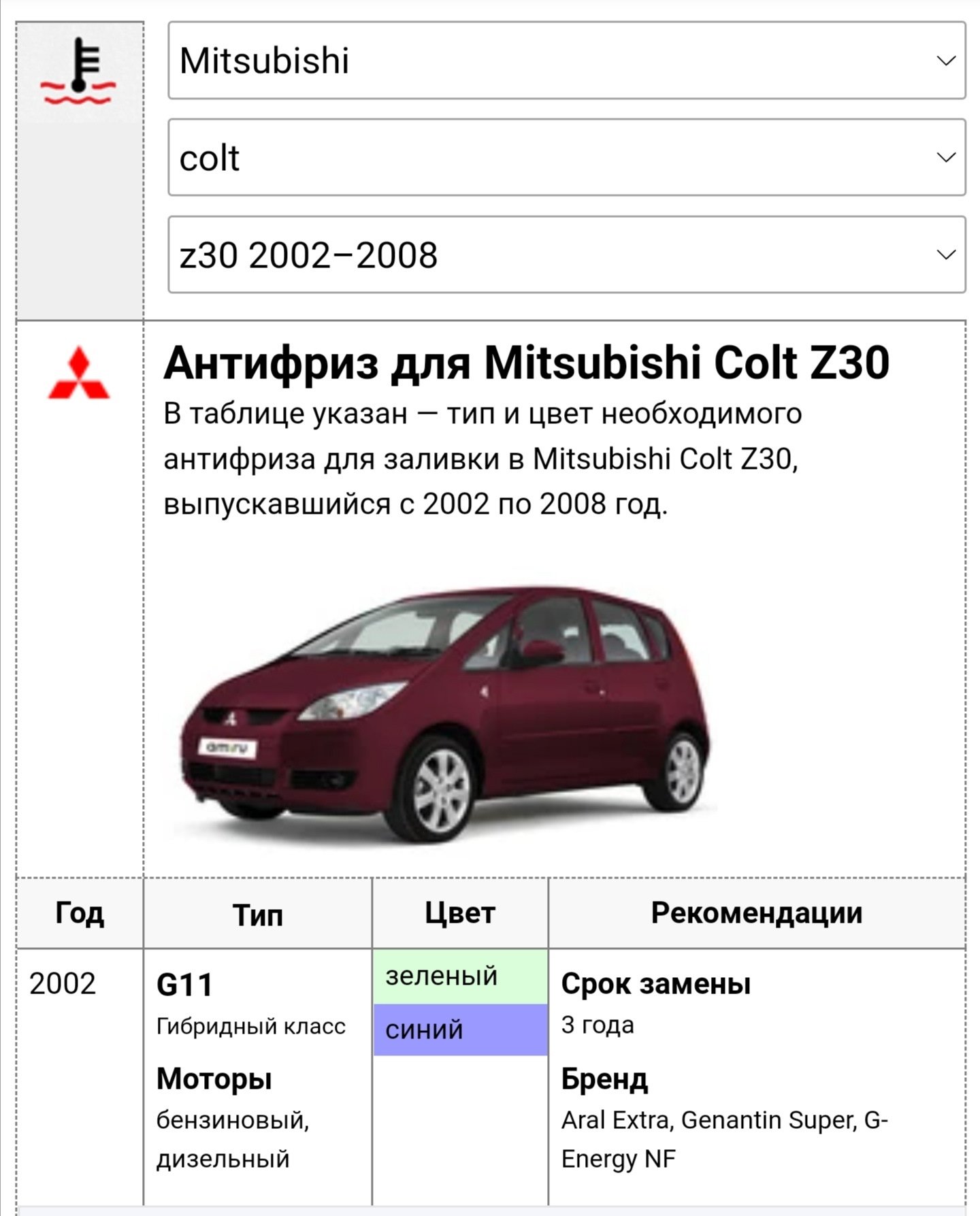Screen dimensions: 980x1216
Task: Click the 'Рекомендации' column header
Action: (x=756, y=913)
